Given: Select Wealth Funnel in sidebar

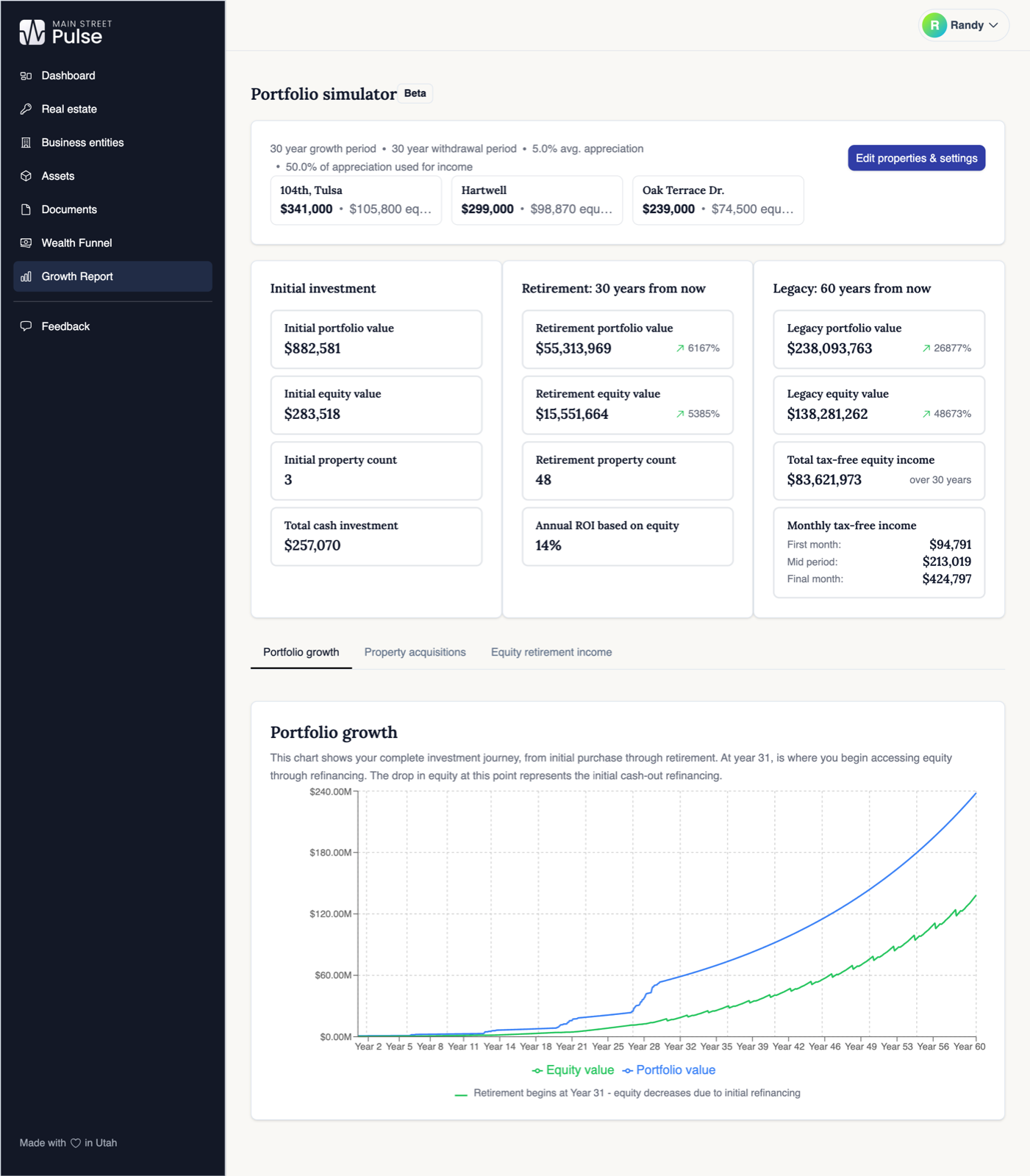Looking at the screenshot, I should [112, 243].
